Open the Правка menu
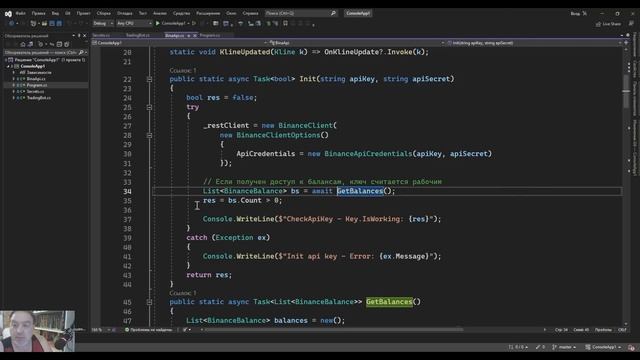This screenshot has height=360, width=640. click(38, 13)
